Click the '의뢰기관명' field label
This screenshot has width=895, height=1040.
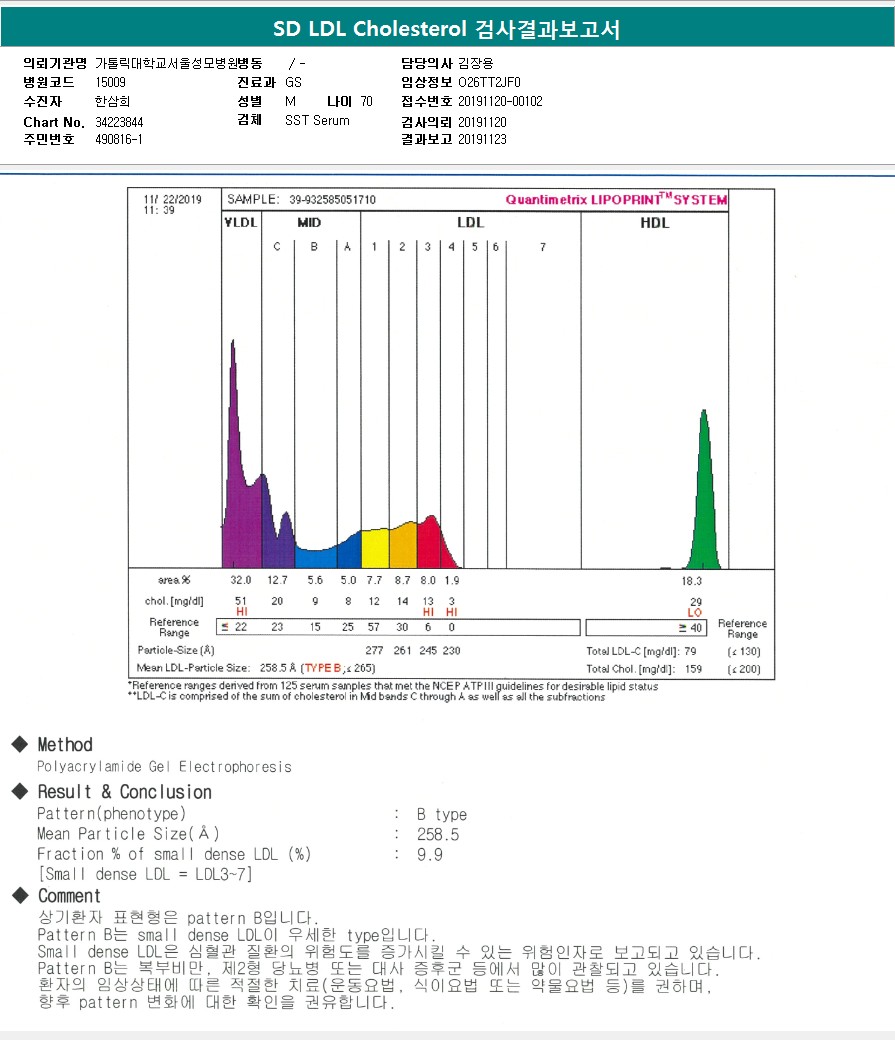[55, 63]
